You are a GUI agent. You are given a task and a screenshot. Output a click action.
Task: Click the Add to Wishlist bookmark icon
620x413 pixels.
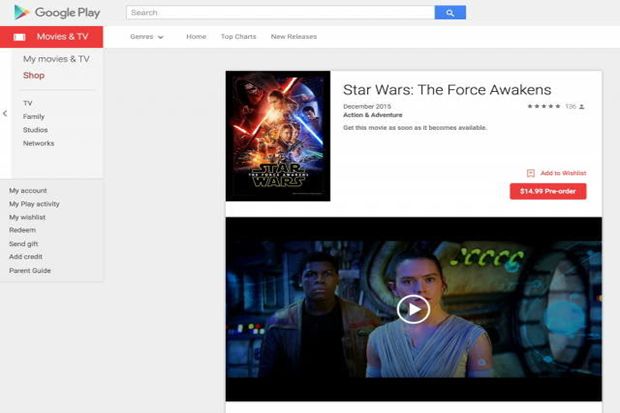tap(531, 173)
